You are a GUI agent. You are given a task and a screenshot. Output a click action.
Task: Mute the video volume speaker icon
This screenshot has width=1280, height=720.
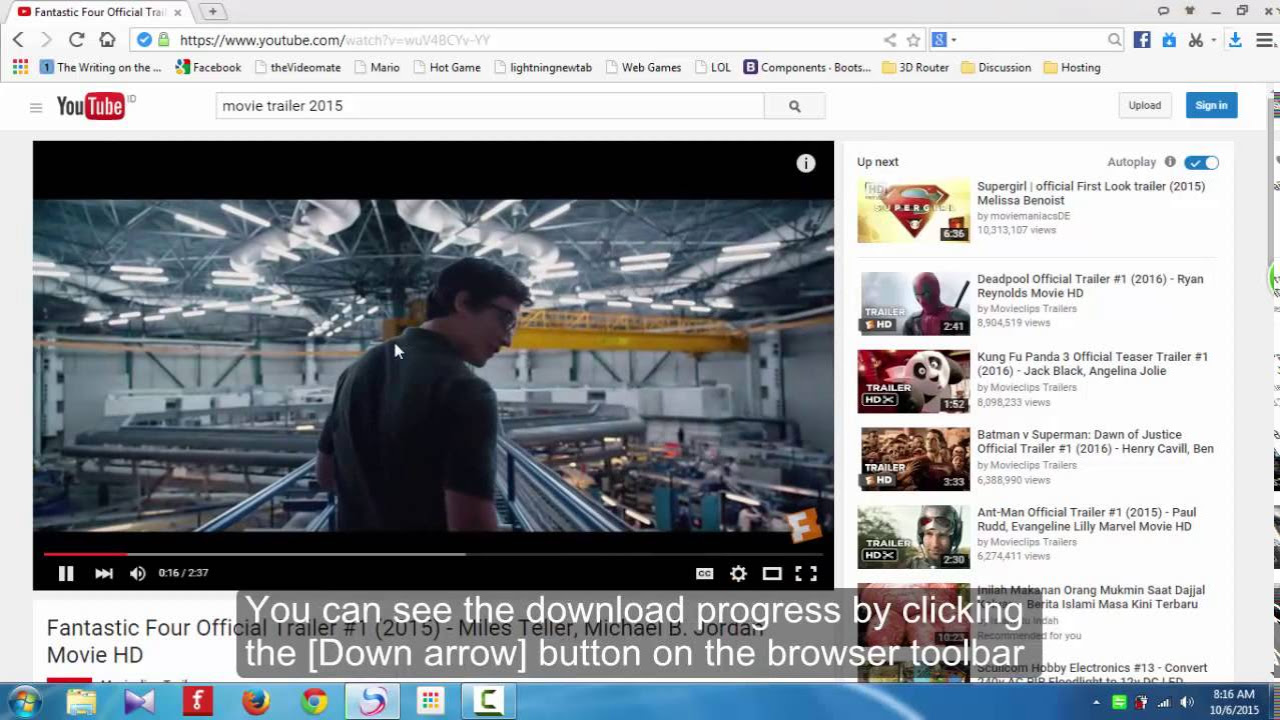138,573
